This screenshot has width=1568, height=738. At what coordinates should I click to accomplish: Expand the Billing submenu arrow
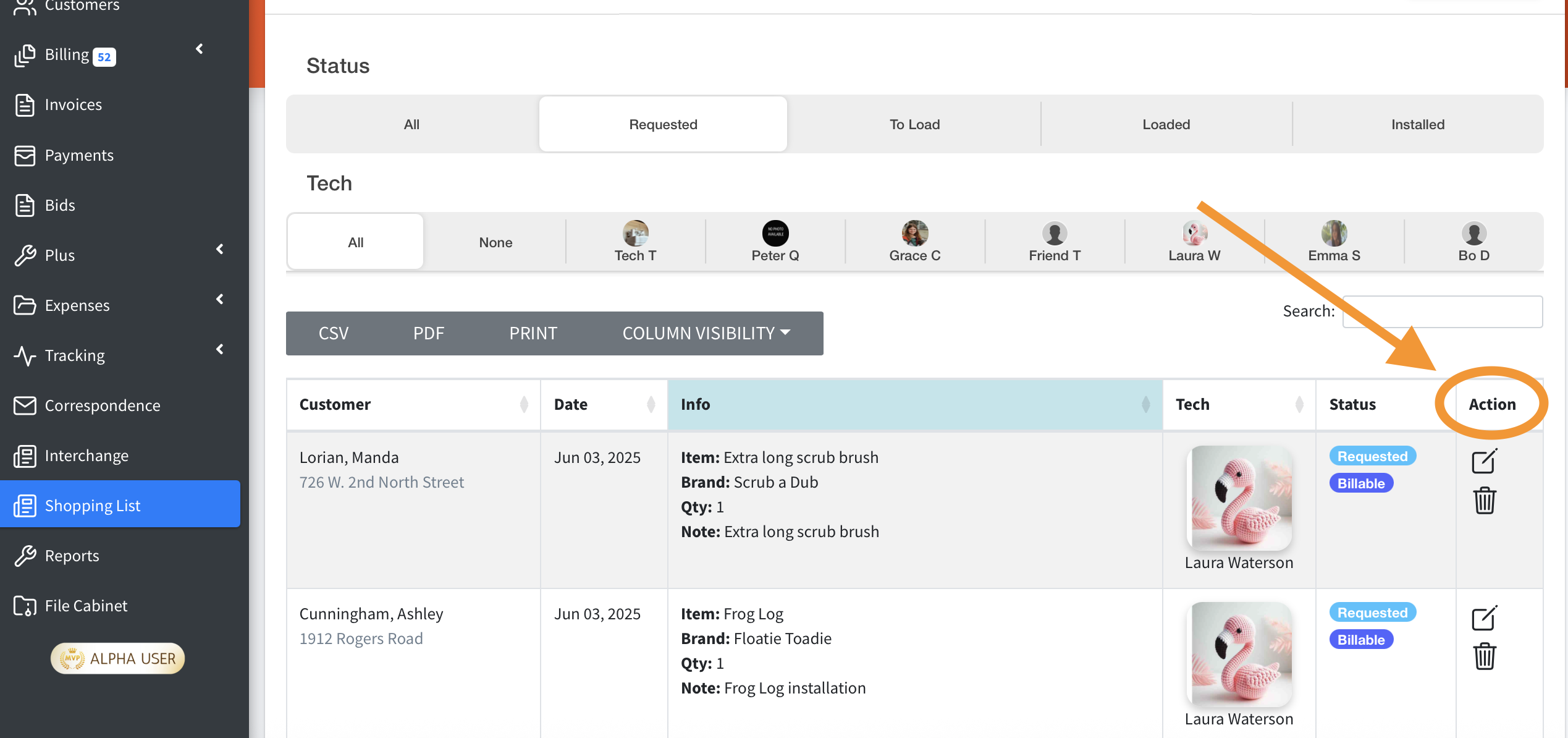(200, 49)
